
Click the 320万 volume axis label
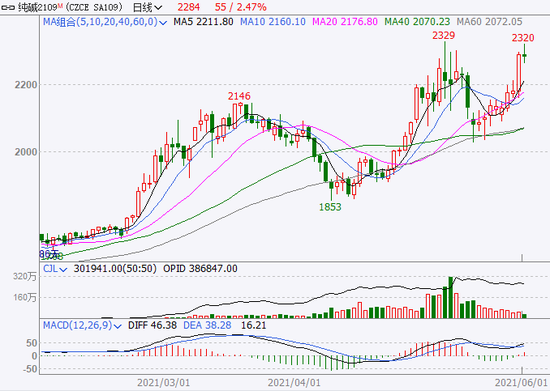25,277
